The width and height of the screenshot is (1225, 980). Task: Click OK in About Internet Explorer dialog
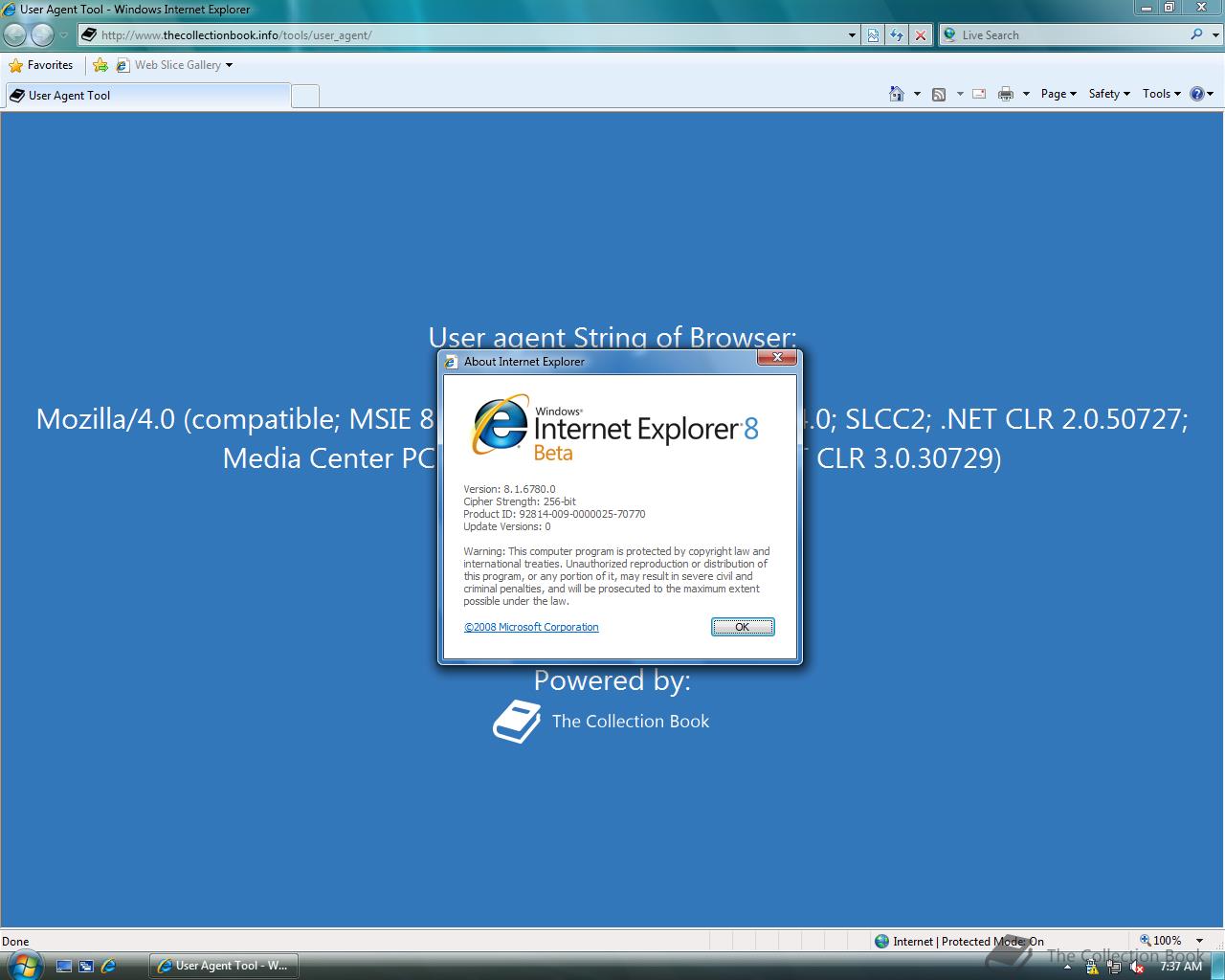coord(743,627)
